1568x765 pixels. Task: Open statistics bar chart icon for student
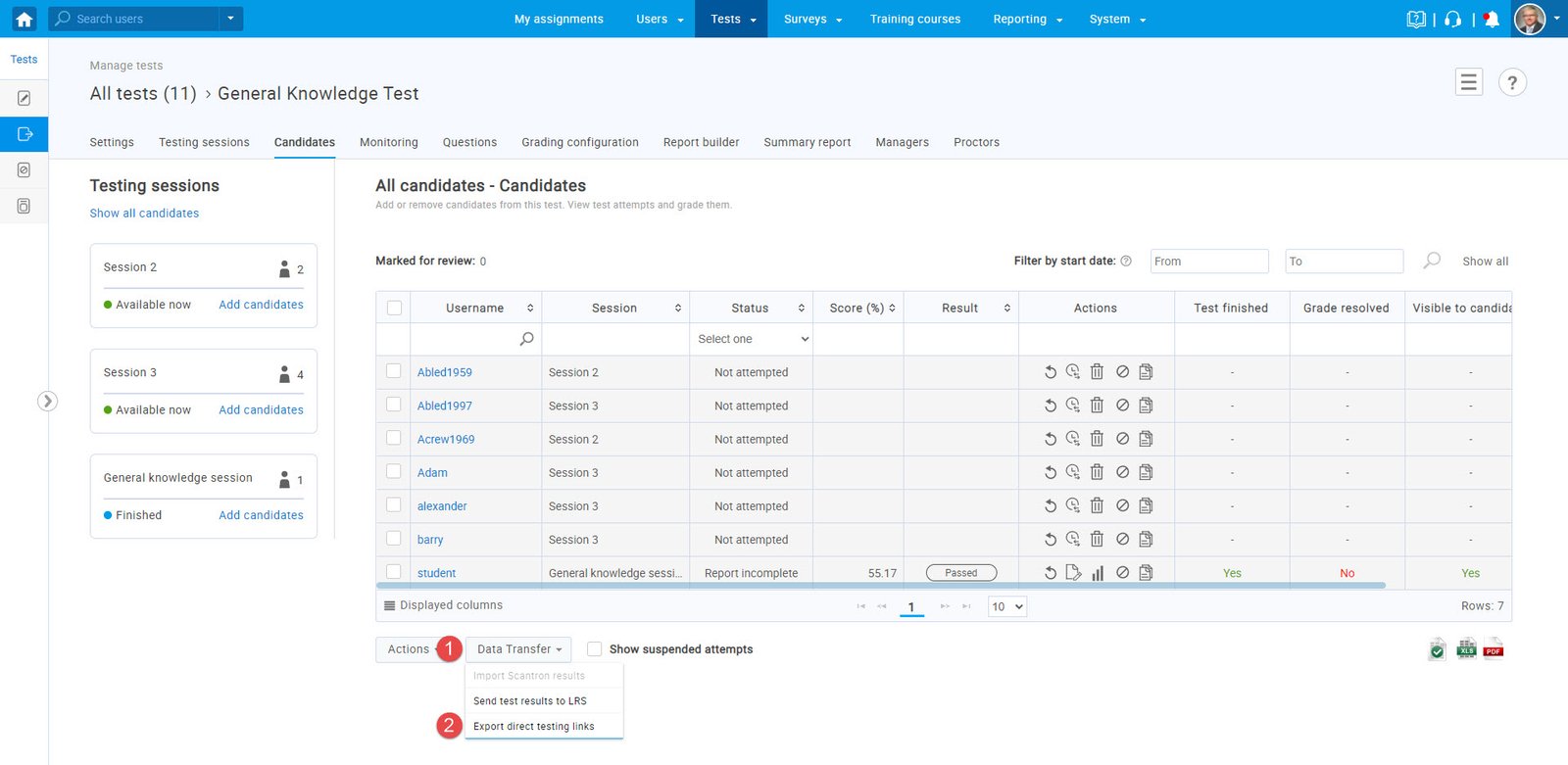(1098, 573)
